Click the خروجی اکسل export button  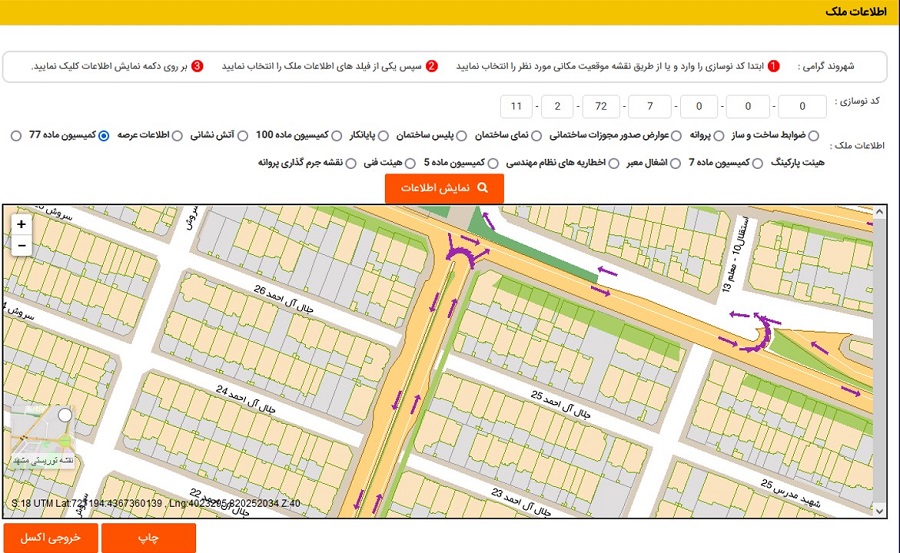pyautogui.click(x=50, y=538)
